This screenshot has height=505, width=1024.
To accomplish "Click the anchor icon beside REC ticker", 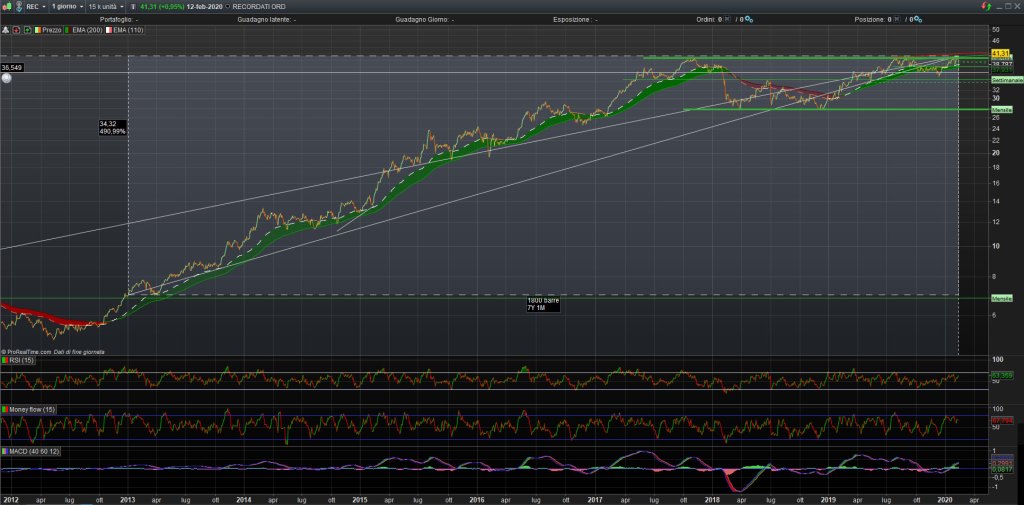I will pyautogui.click(x=19, y=6).
